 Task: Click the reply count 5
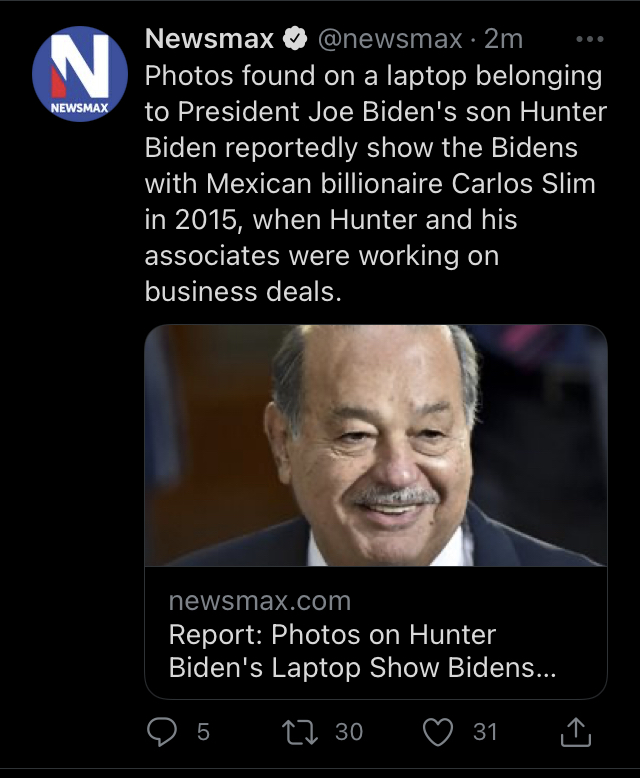pyautogui.click(x=203, y=732)
